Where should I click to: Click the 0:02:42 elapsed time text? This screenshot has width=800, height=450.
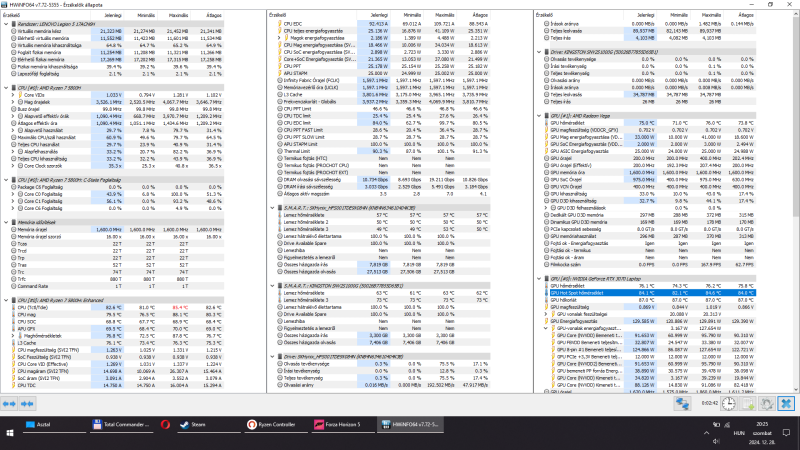click(710, 403)
